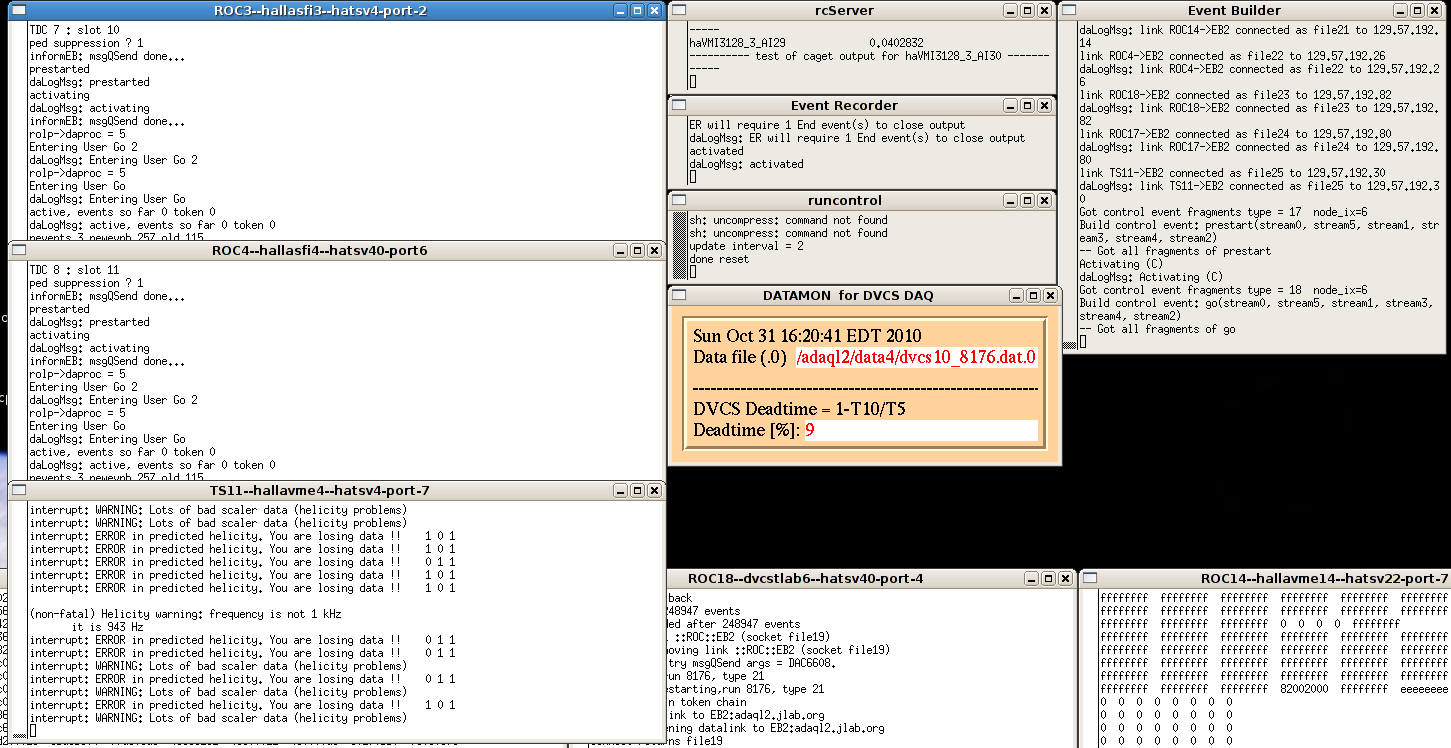Click '-- Got all fragments of prestart'
1451x748 pixels.
1176,251
